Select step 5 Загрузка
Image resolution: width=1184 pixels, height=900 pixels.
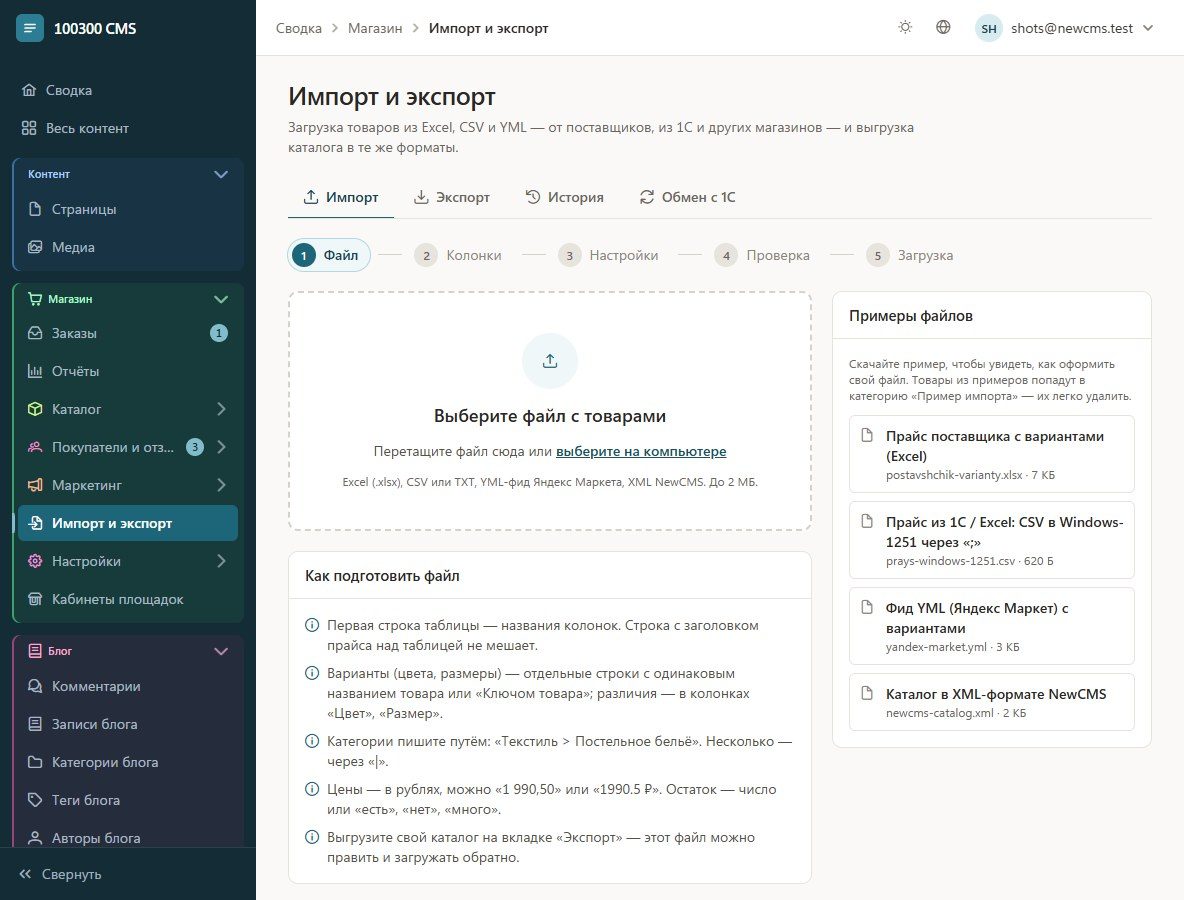(909, 255)
